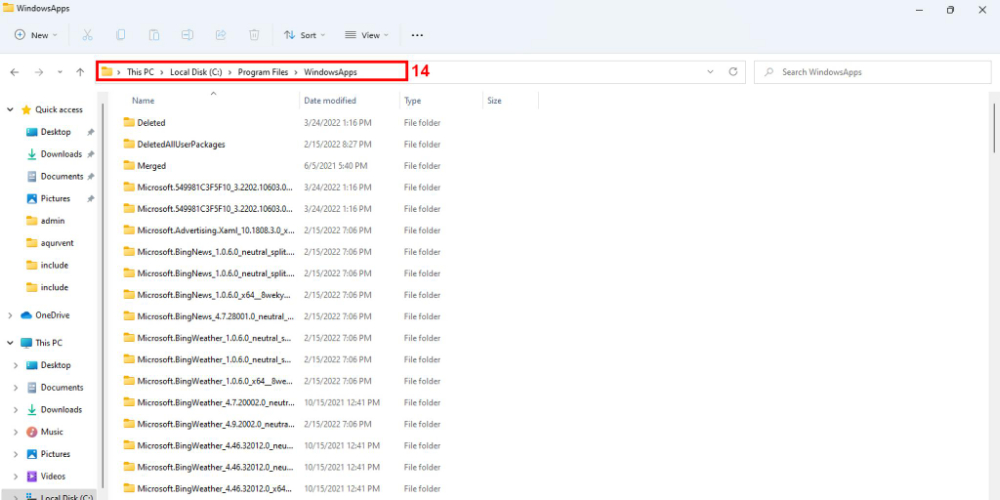Select the Deleted folder
The width and height of the screenshot is (1000, 500).
pos(151,122)
